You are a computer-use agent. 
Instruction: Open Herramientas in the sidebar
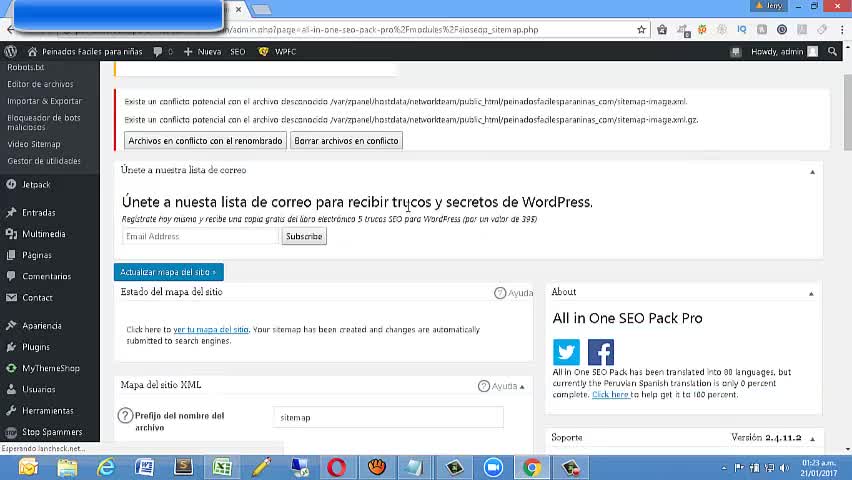pos(47,410)
